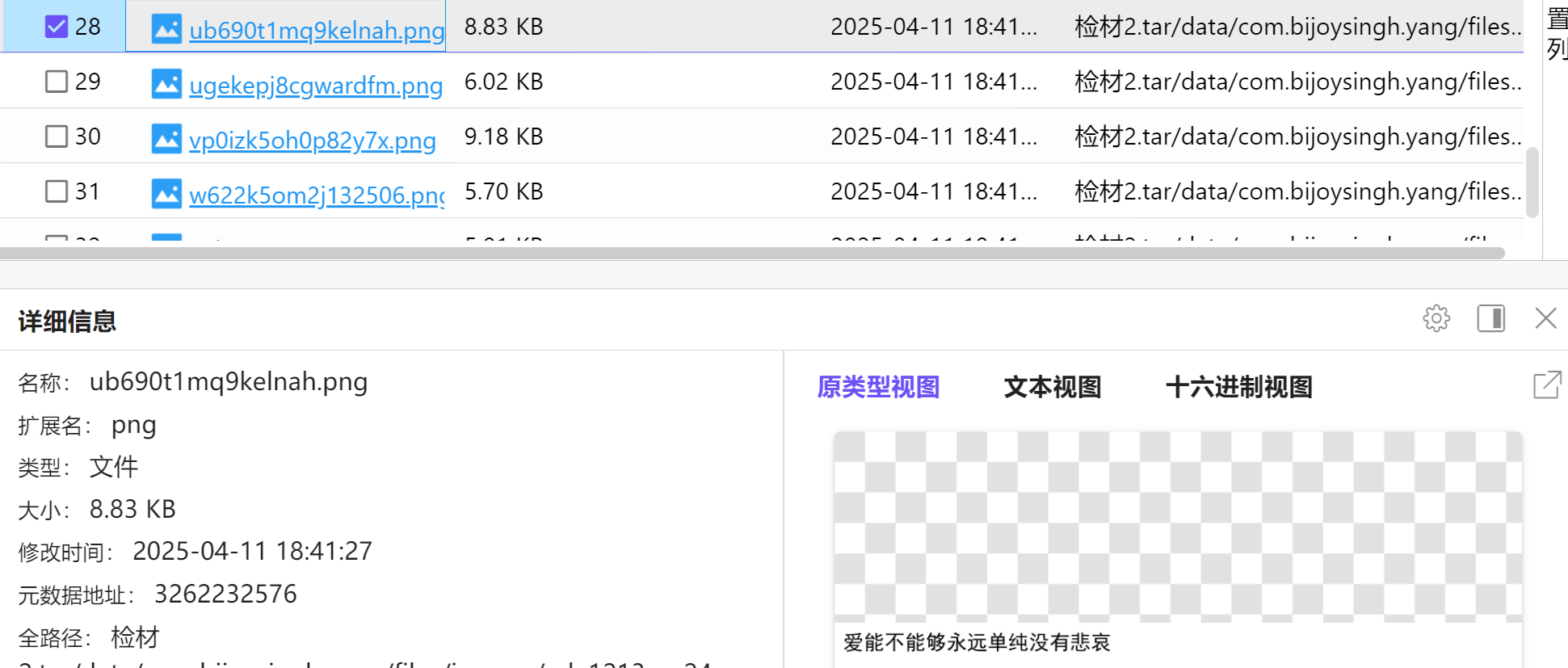Check the checkbox for row 29
This screenshot has height=668, width=1568.
tap(57, 82)
